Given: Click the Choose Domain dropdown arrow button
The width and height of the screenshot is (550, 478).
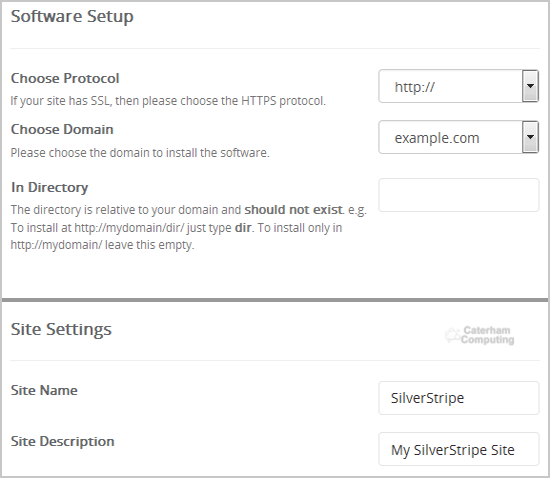Looking at the screenshot, I should pyautogui.click(x=530, y=137).
